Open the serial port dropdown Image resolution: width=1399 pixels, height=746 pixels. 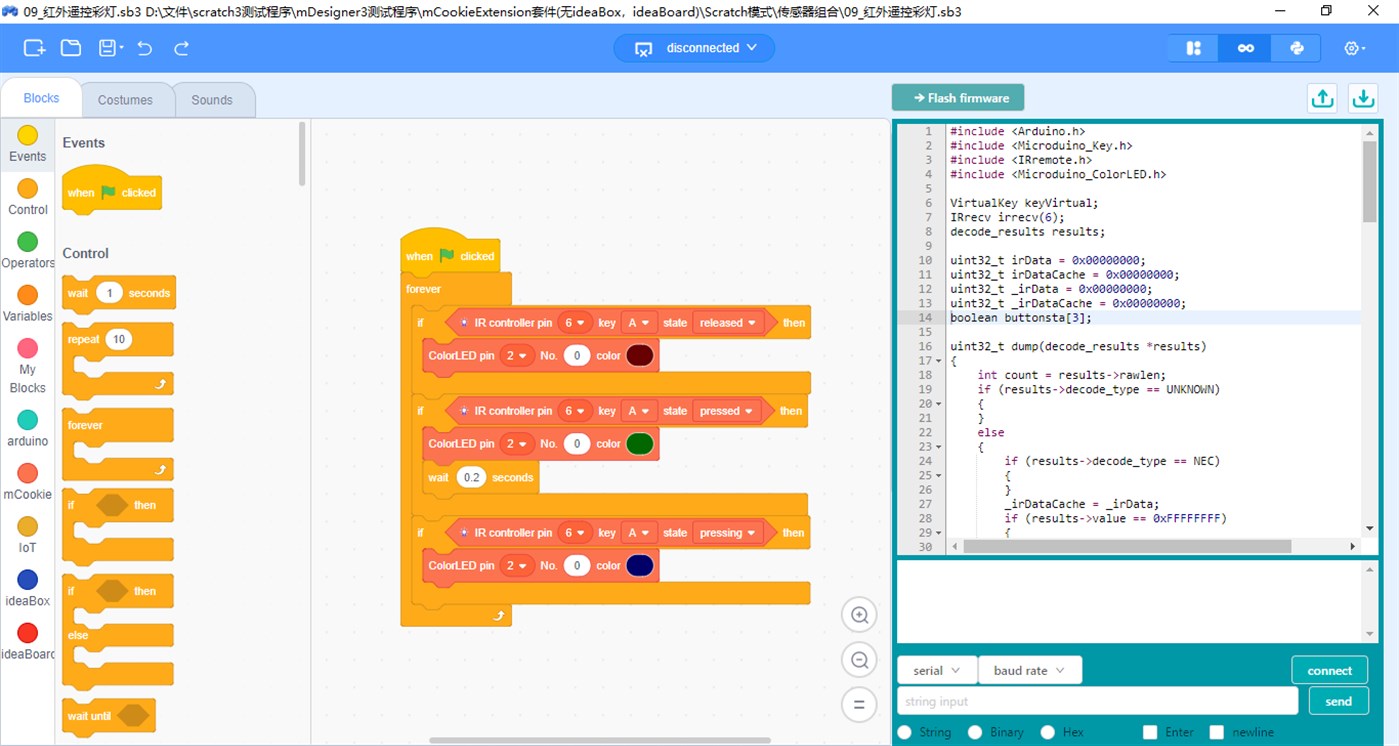(x=936, y=669)
